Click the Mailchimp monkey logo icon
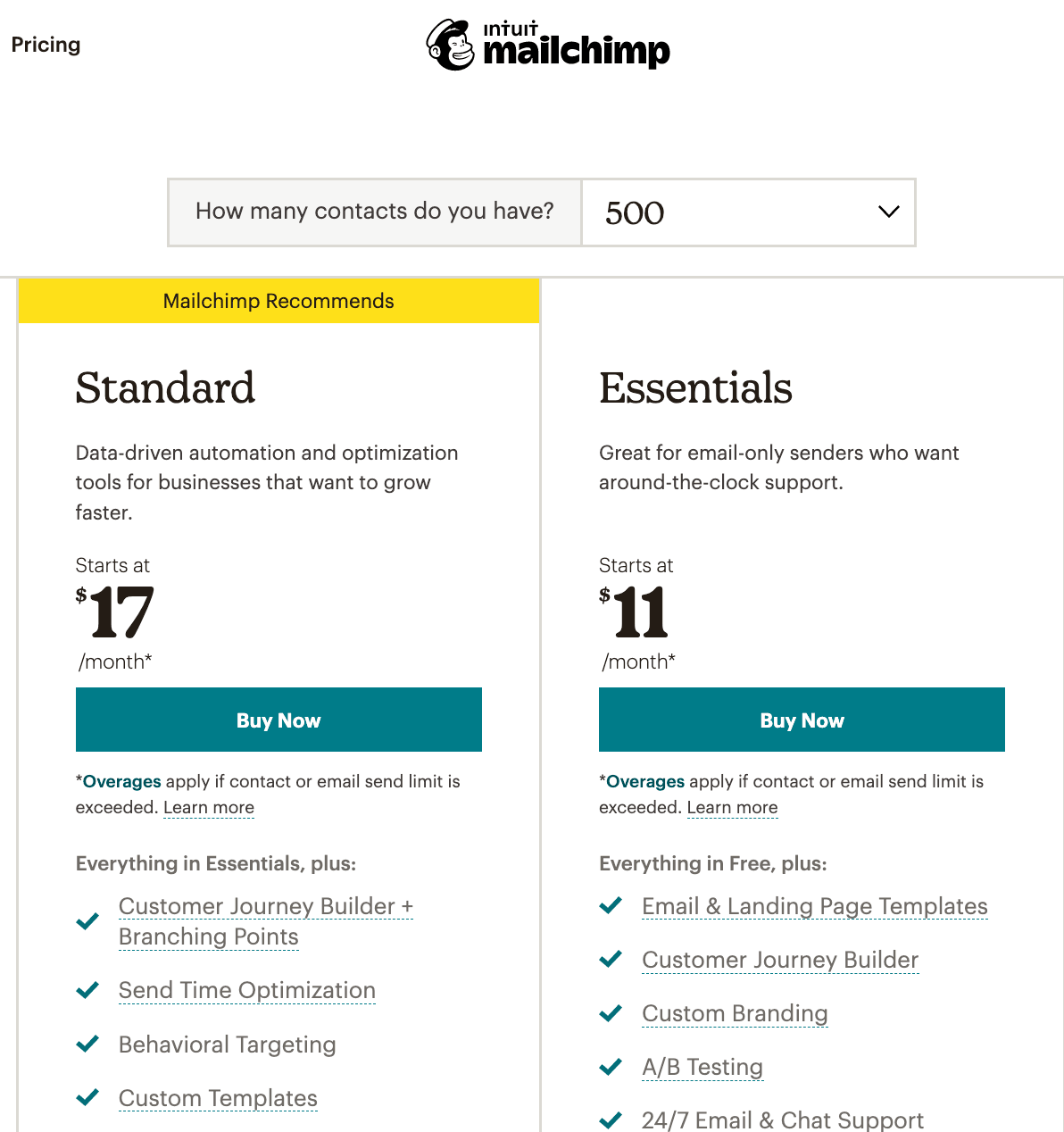This screenshot has width=1064, height=1132. pos(451,45)
